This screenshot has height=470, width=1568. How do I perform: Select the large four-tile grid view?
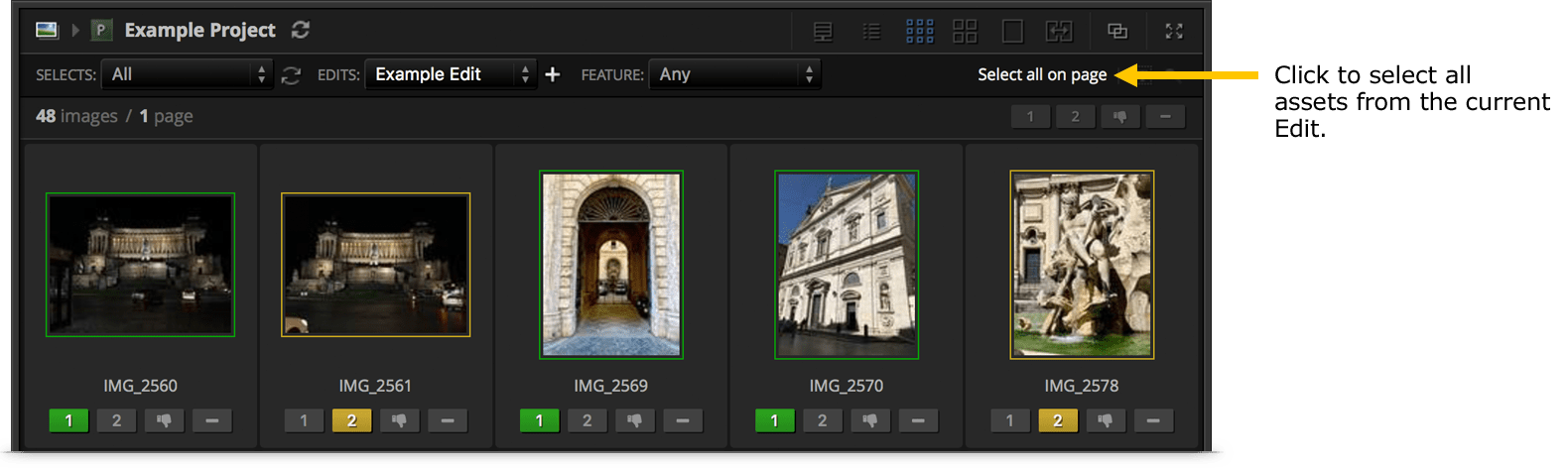[x=965, y=32]
